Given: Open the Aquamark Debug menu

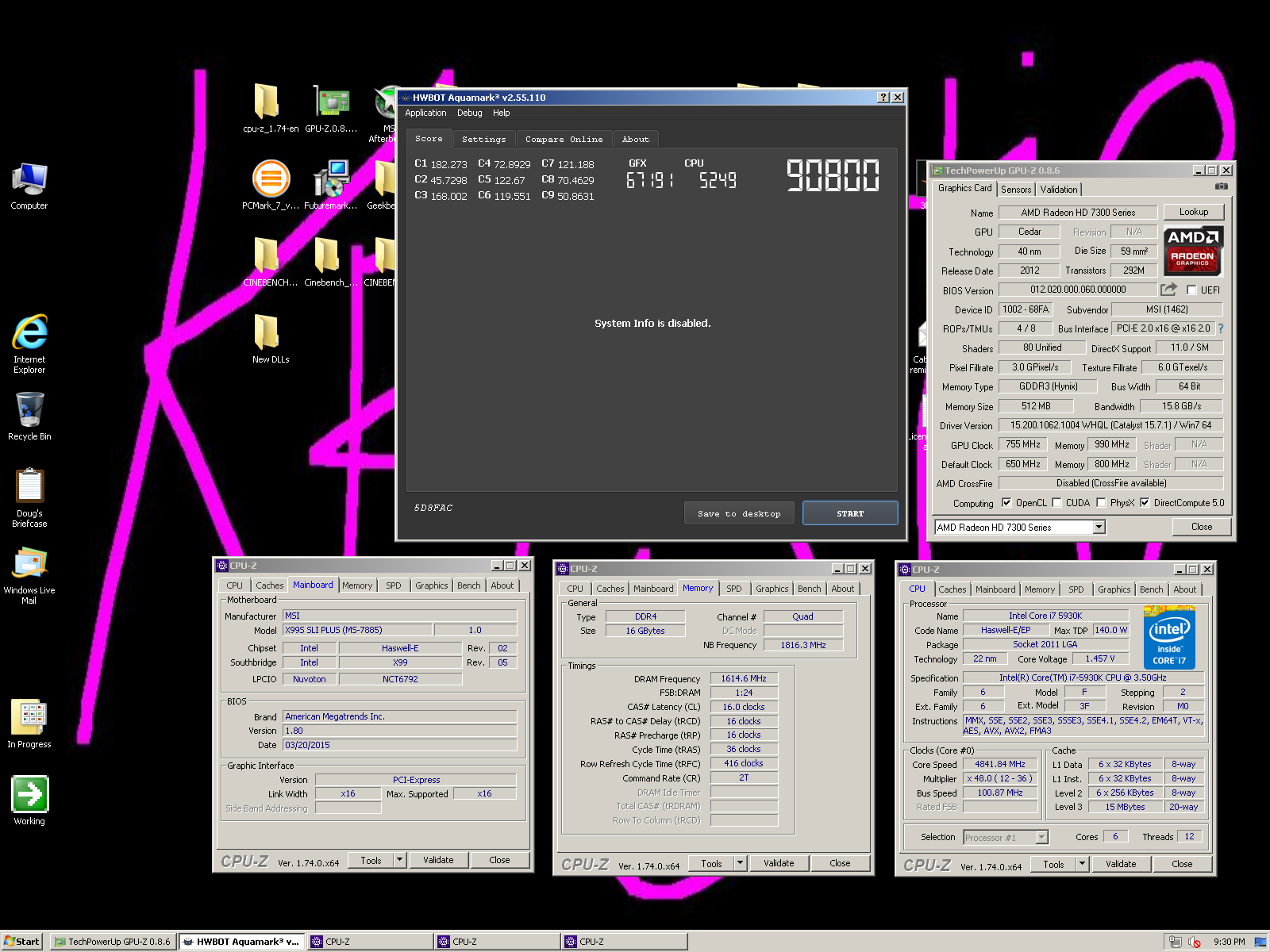Looking at the screenshot, I should [x=470, y=113].
